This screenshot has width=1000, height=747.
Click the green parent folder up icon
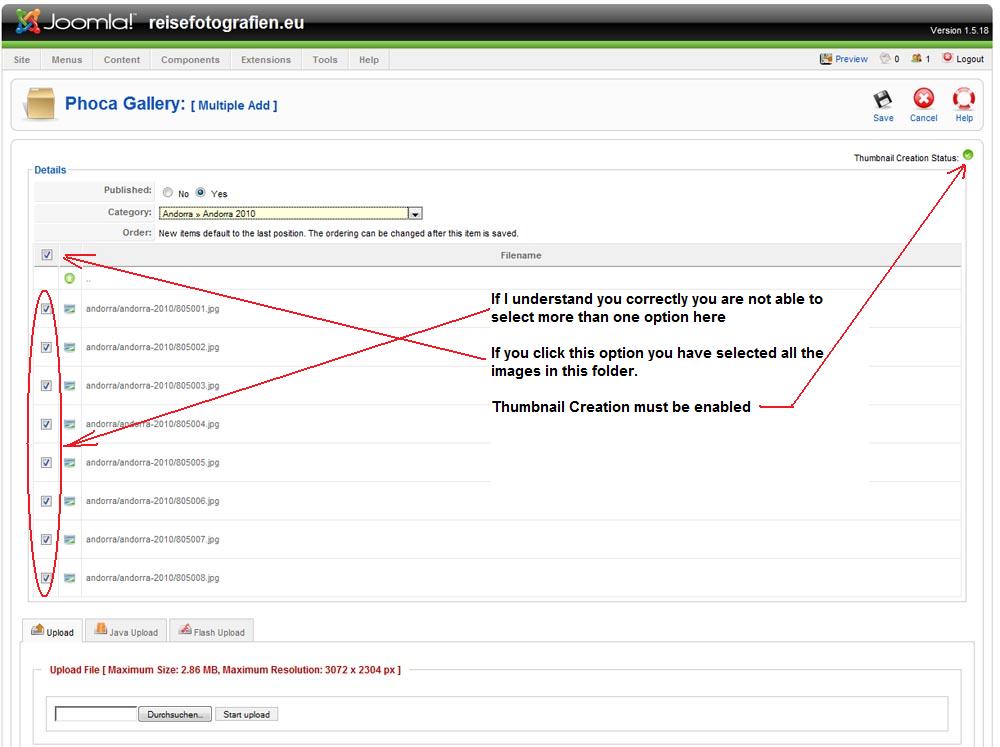coord(70,279)
